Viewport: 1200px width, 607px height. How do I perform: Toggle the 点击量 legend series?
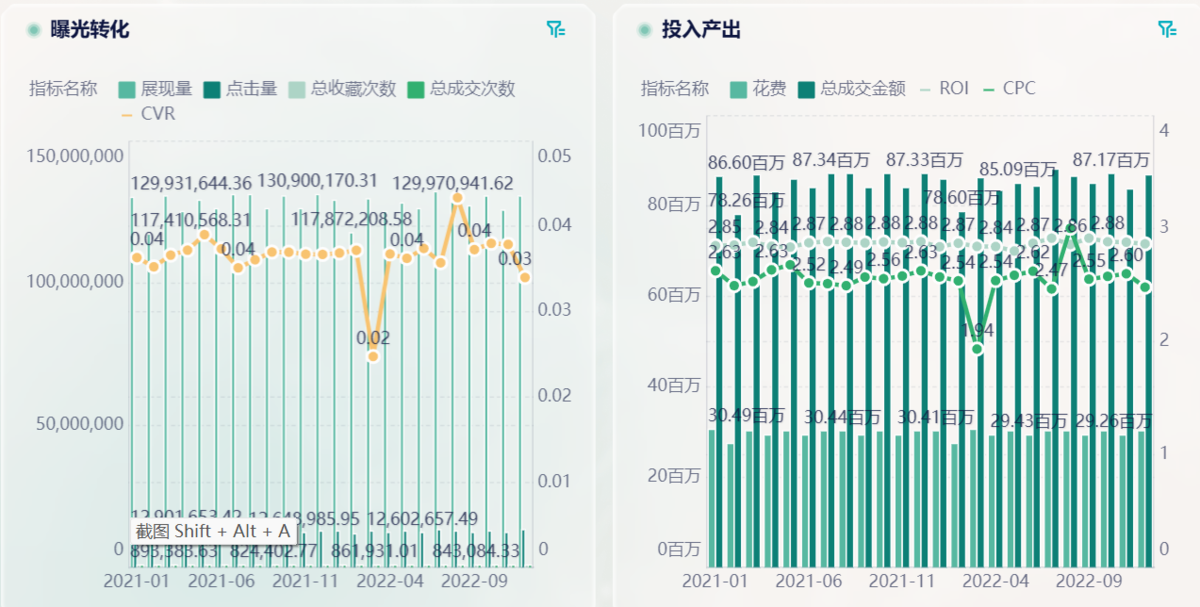click(x=212, y=89)
